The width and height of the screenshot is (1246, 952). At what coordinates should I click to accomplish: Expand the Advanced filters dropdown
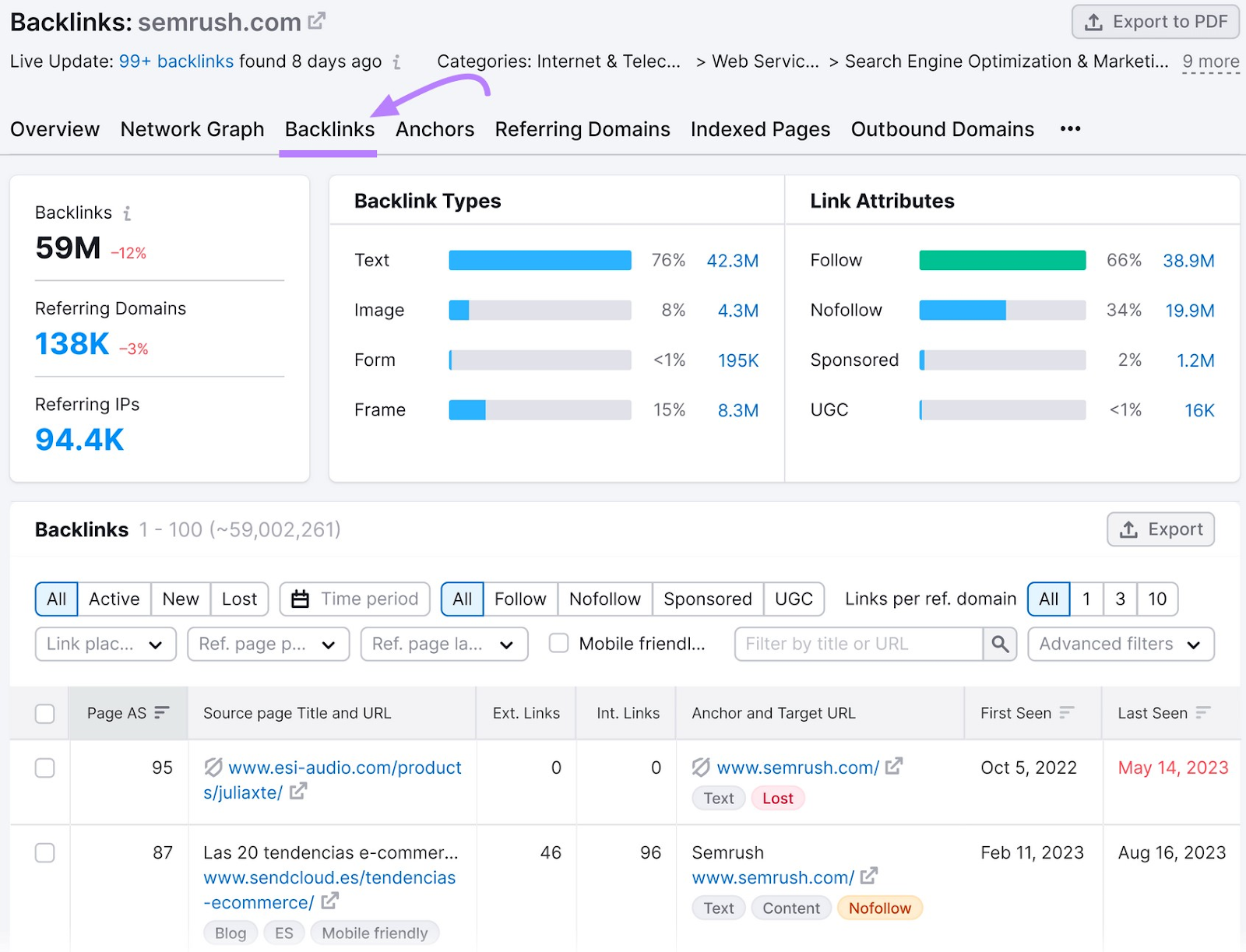pyautogui.click(x=1121, y=644)
